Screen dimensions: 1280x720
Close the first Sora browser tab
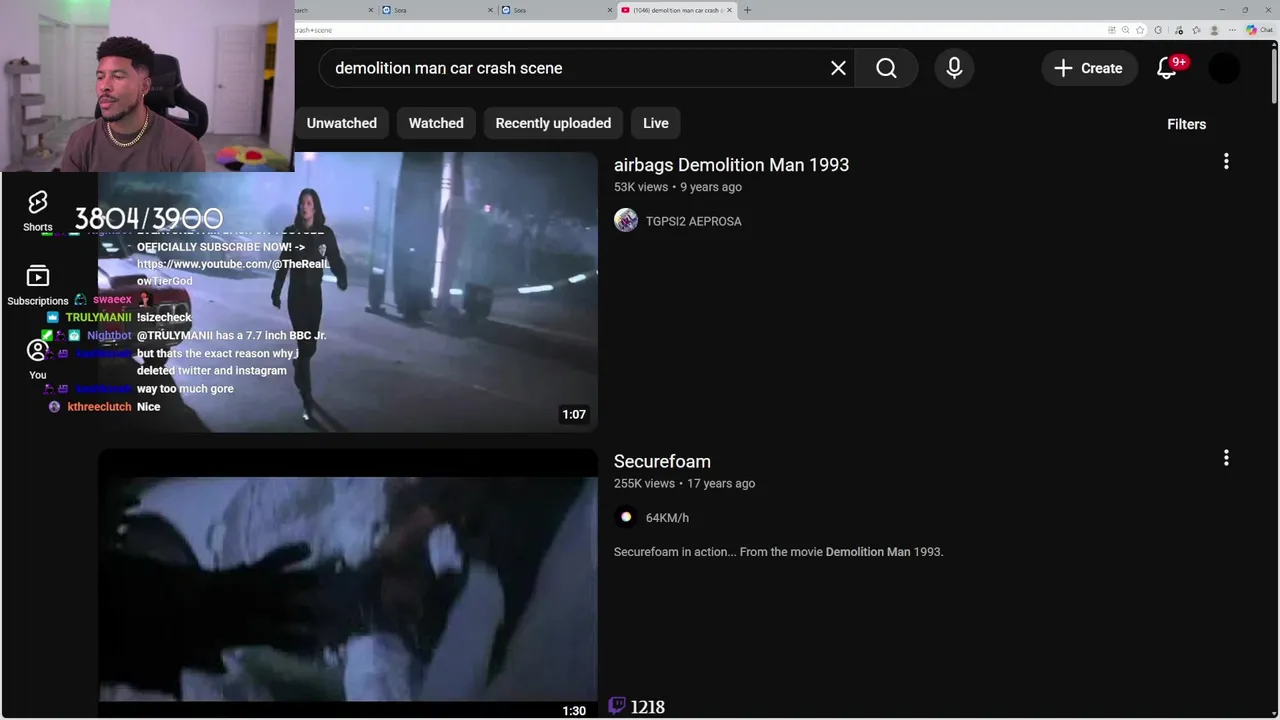tap(491, 10)
